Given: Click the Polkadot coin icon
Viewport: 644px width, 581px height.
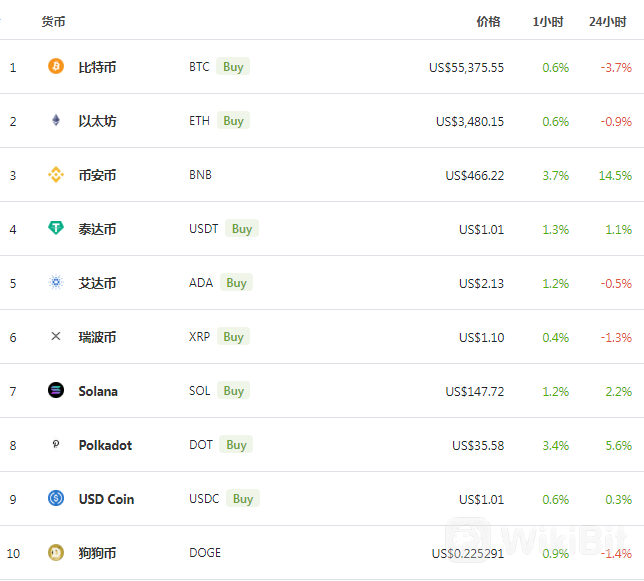Looking at the screenshot, I should tap(56, 444).
